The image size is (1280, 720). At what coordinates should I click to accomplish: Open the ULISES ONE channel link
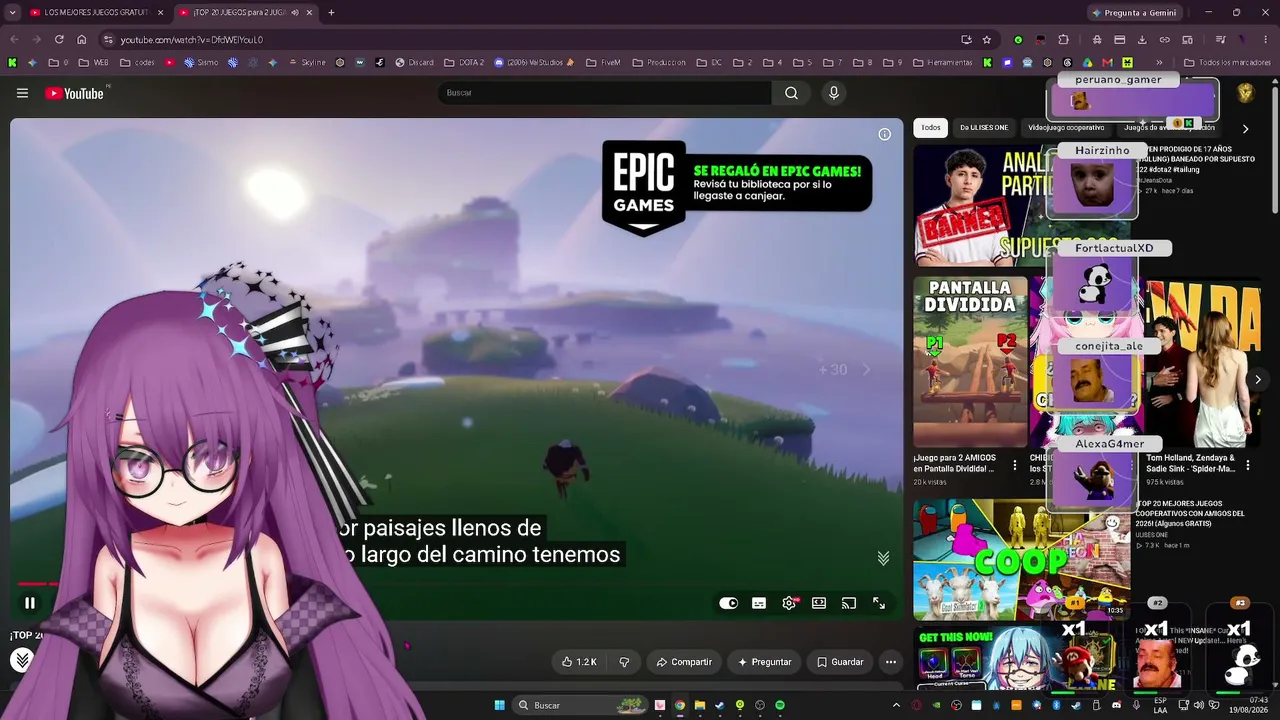click(1151, 535)
